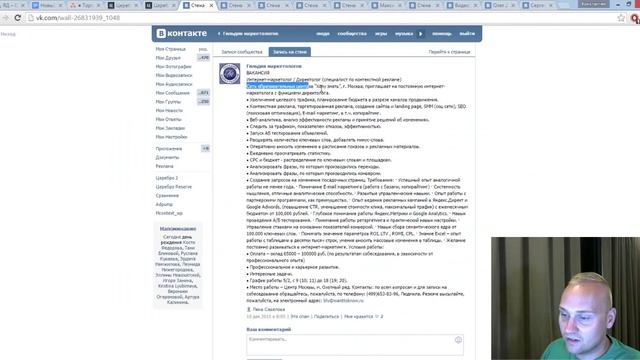This screenshot has height=360, width=640.
Task: Open 'Мои Видеозаписи' in left sidebar
Action: [x=174, y=76]
